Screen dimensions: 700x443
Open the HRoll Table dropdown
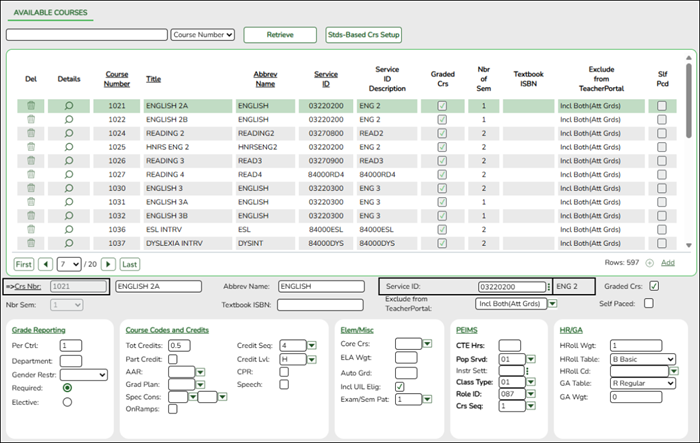[x=643, y=359]
